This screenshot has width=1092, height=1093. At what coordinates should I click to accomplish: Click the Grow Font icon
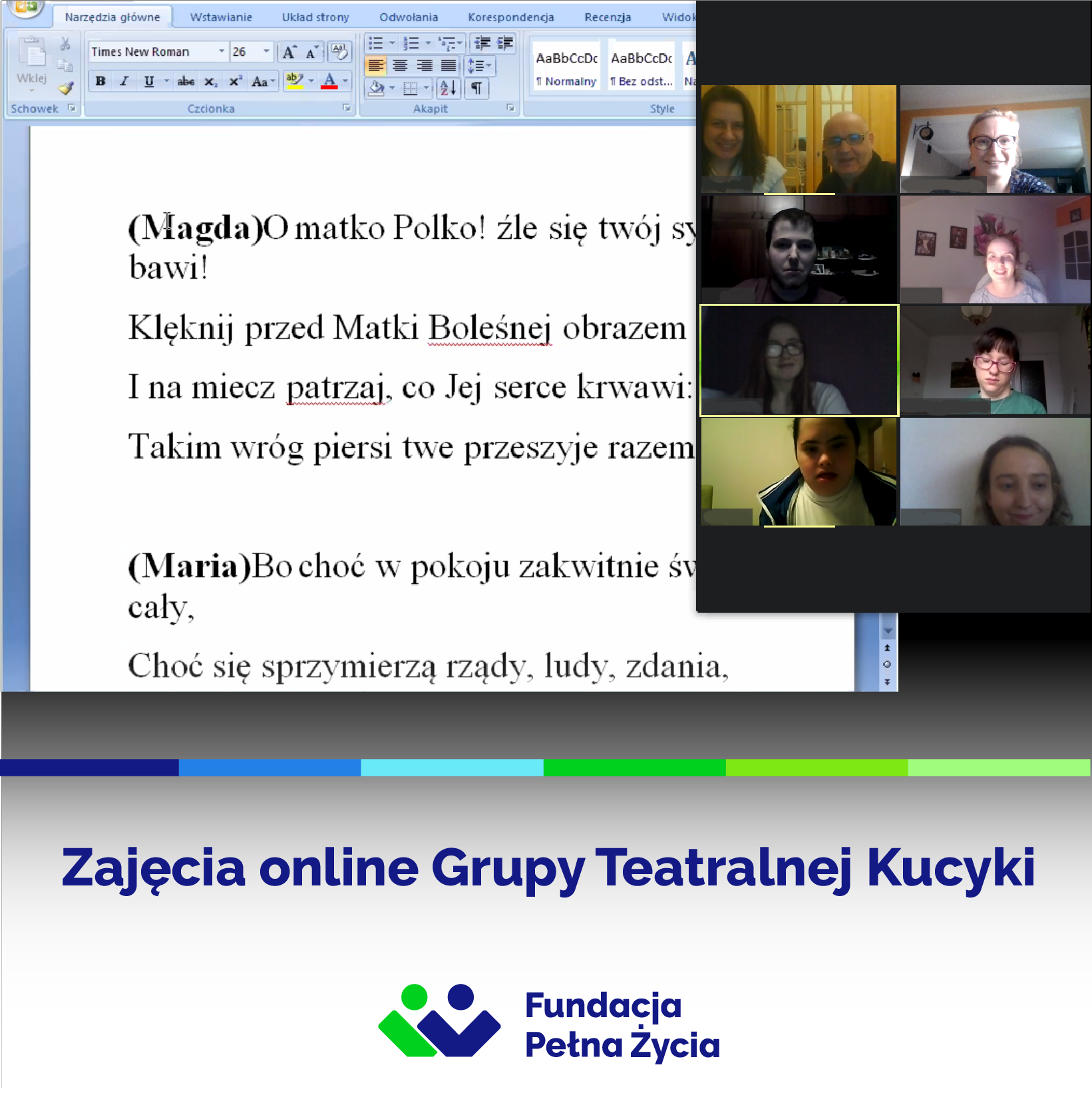coord(289,52)
